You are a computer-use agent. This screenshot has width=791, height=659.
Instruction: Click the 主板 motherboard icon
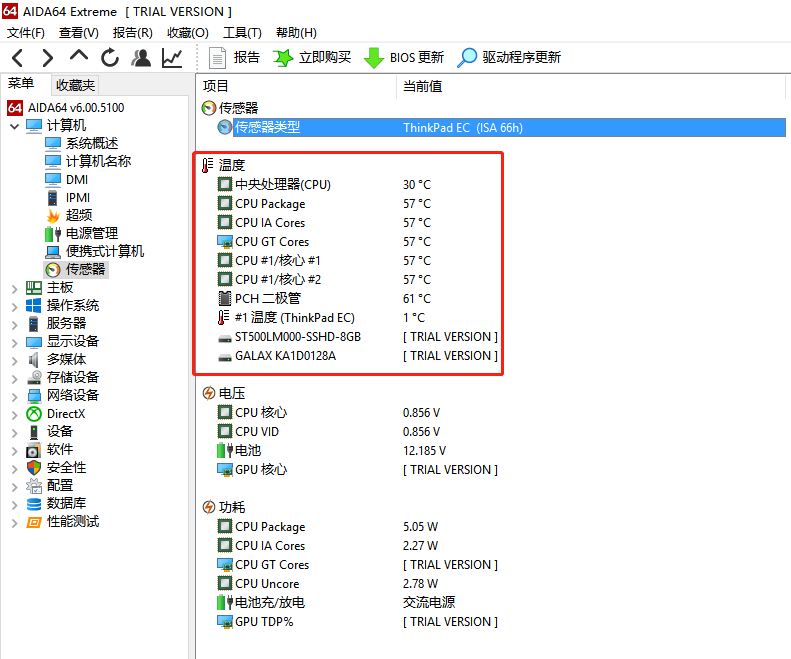click(x=34, y=288)
